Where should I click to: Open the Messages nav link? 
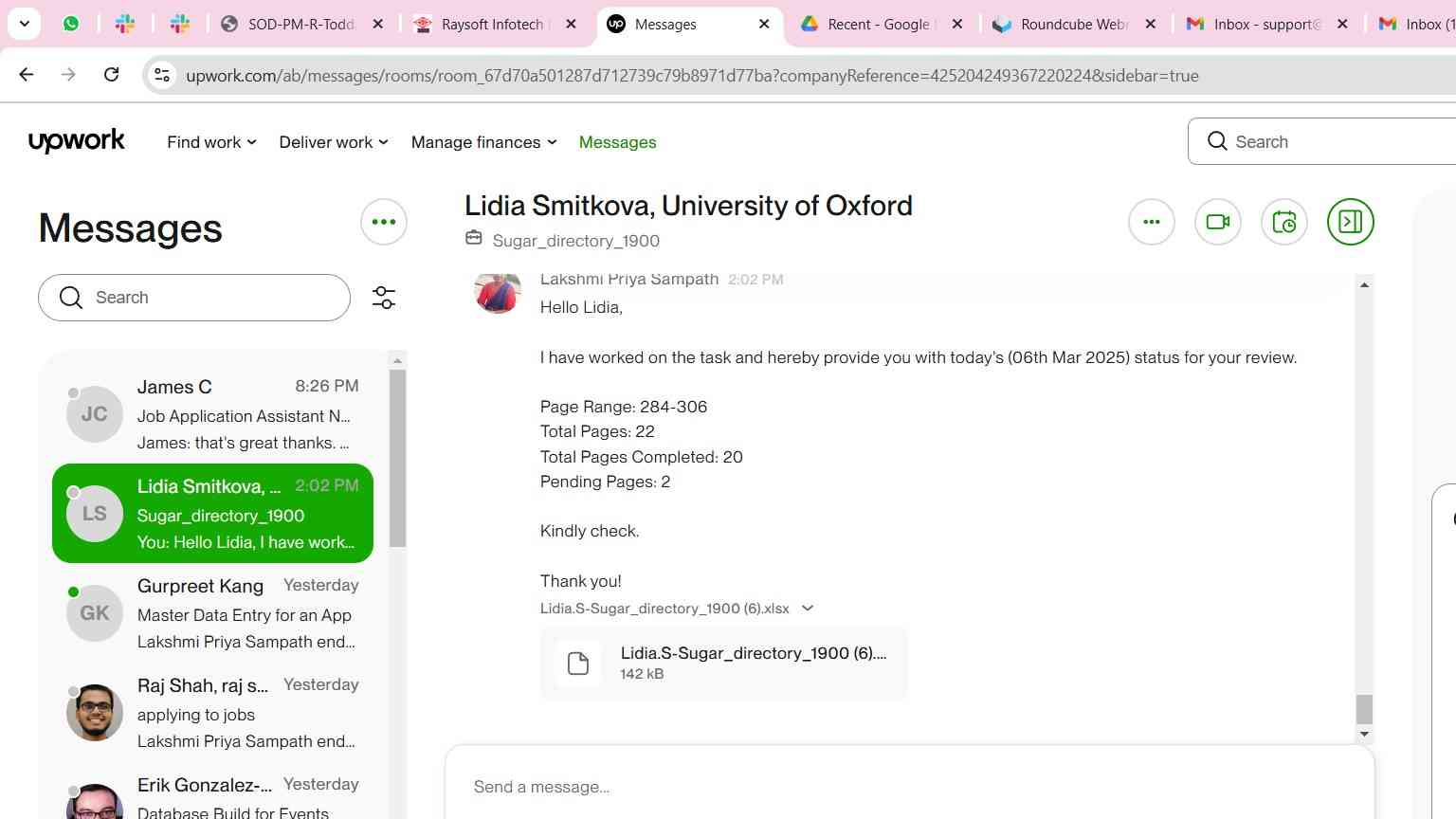(617, 142)
